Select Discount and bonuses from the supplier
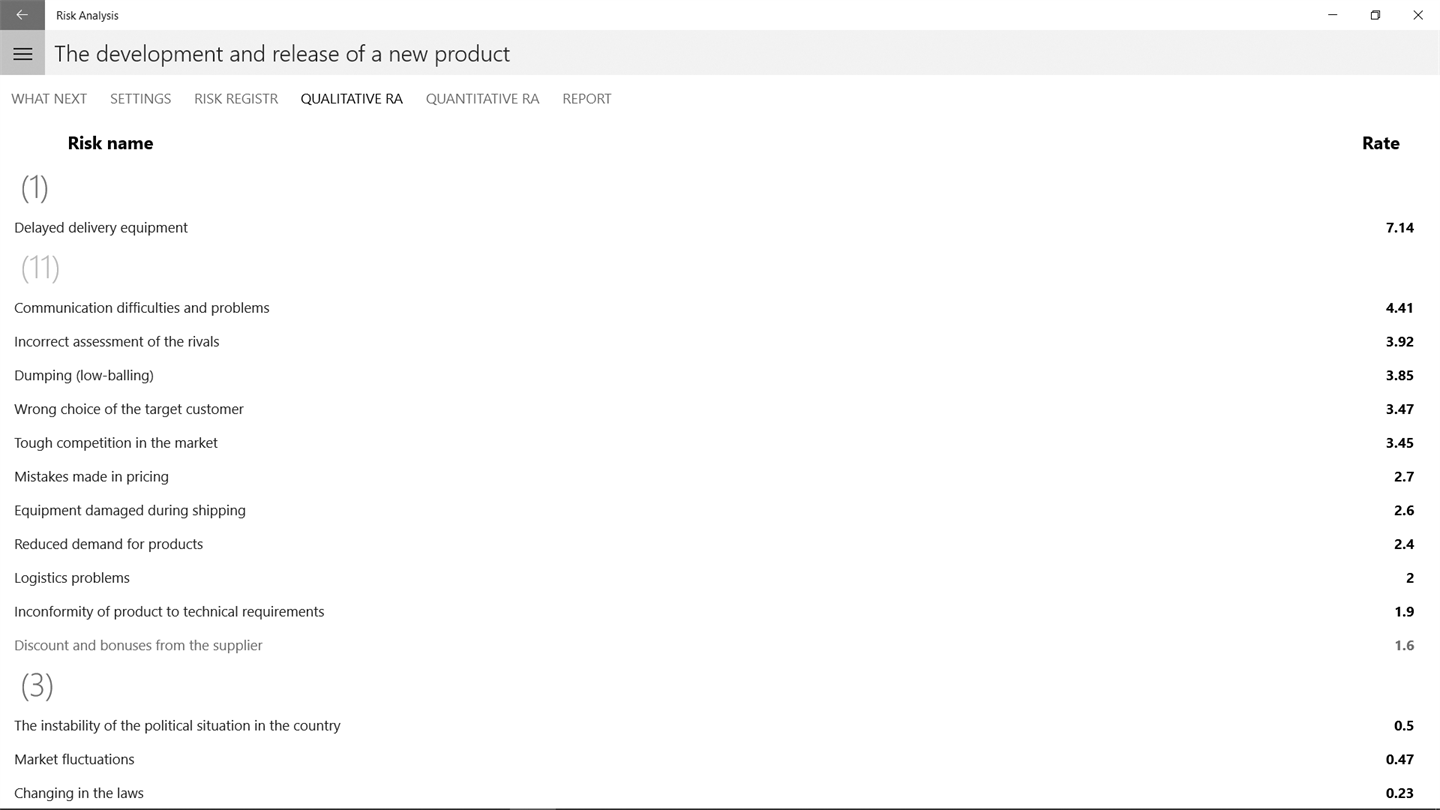This screenshot has height=810, width=1440. [138, 646]
